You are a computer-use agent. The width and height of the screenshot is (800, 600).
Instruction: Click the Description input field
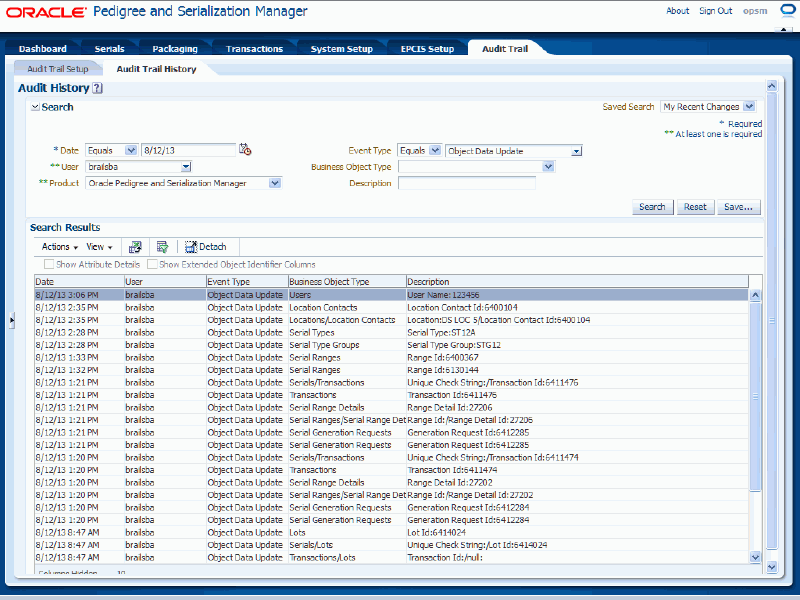(466, 183)
